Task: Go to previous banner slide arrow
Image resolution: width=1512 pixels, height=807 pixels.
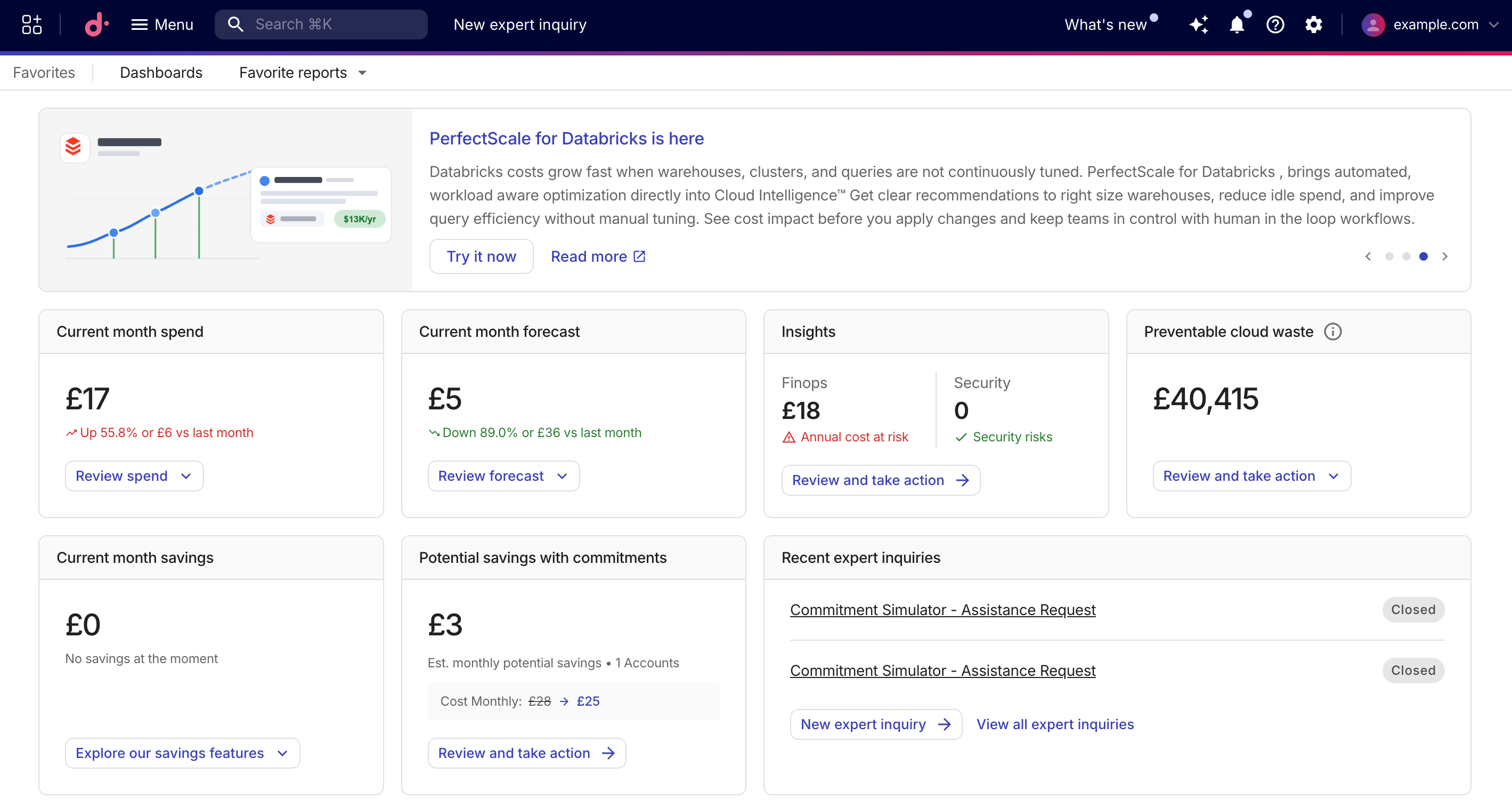Action: [1368, 257]
